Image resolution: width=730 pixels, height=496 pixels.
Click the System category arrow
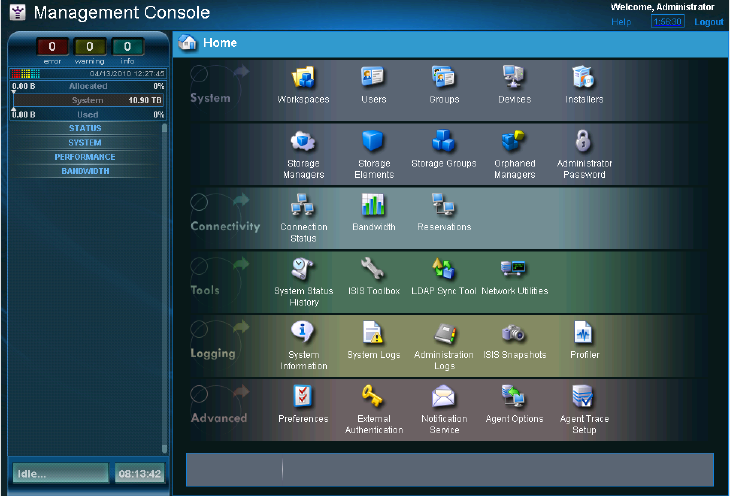pos(241,71)
